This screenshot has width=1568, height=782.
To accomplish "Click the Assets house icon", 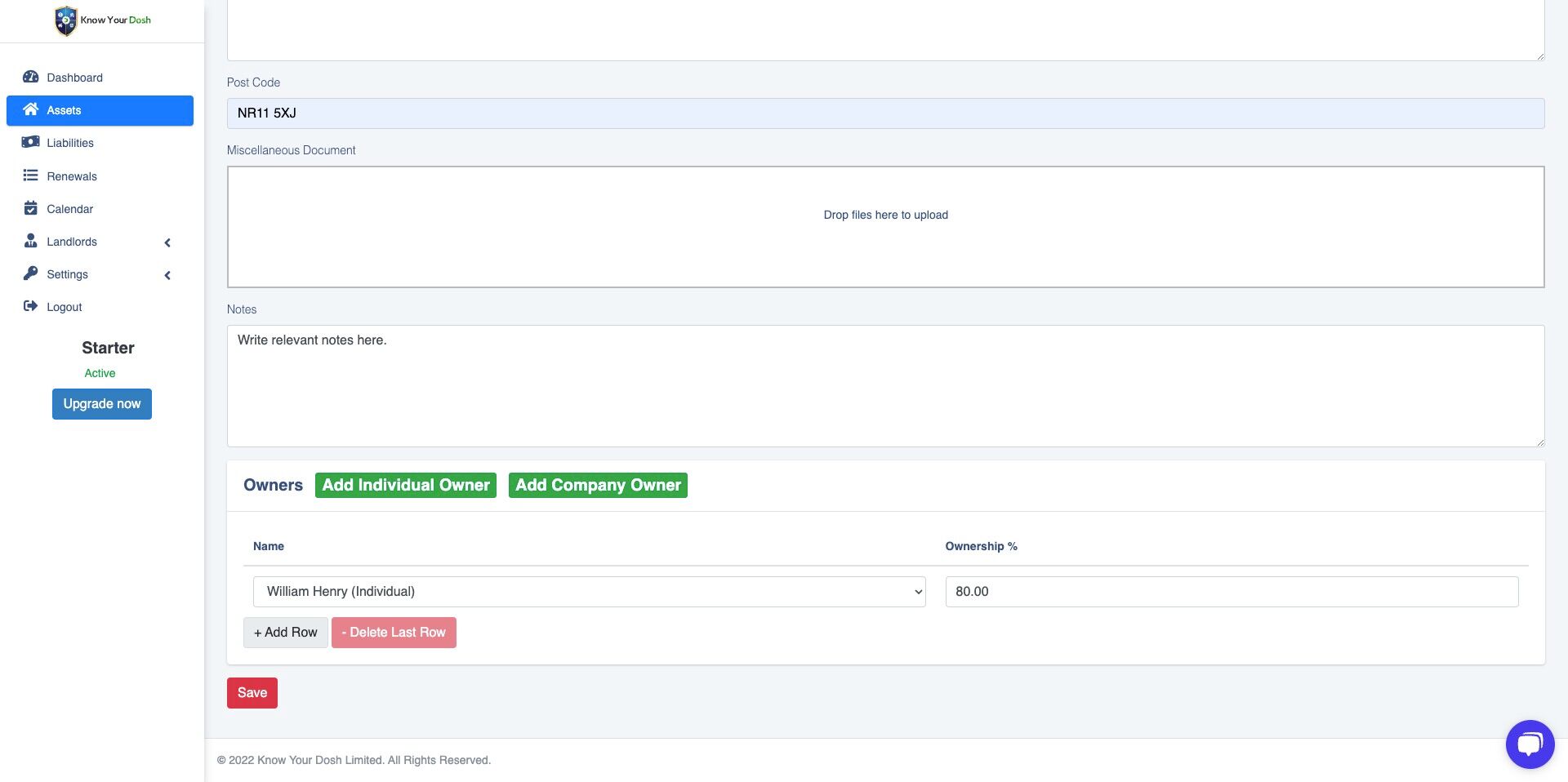I will 31,109.
